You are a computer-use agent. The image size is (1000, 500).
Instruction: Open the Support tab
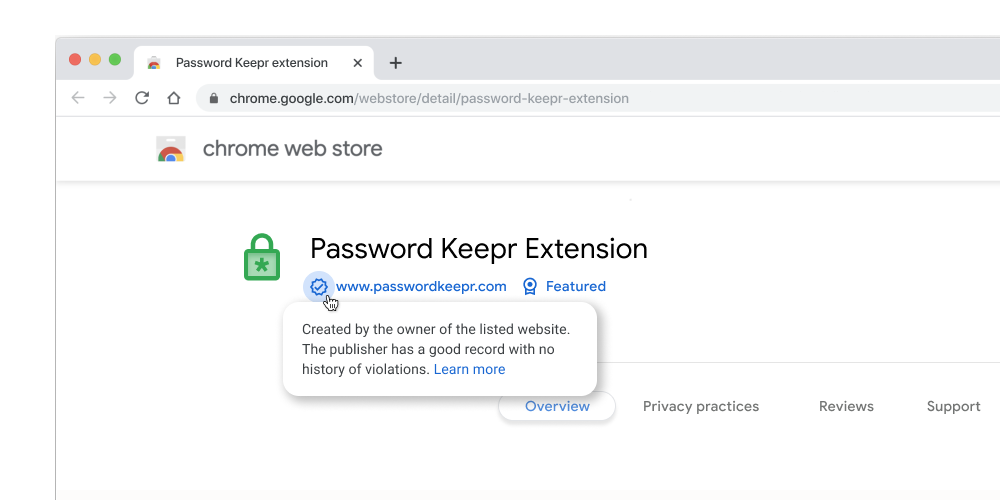coord(953,406)
